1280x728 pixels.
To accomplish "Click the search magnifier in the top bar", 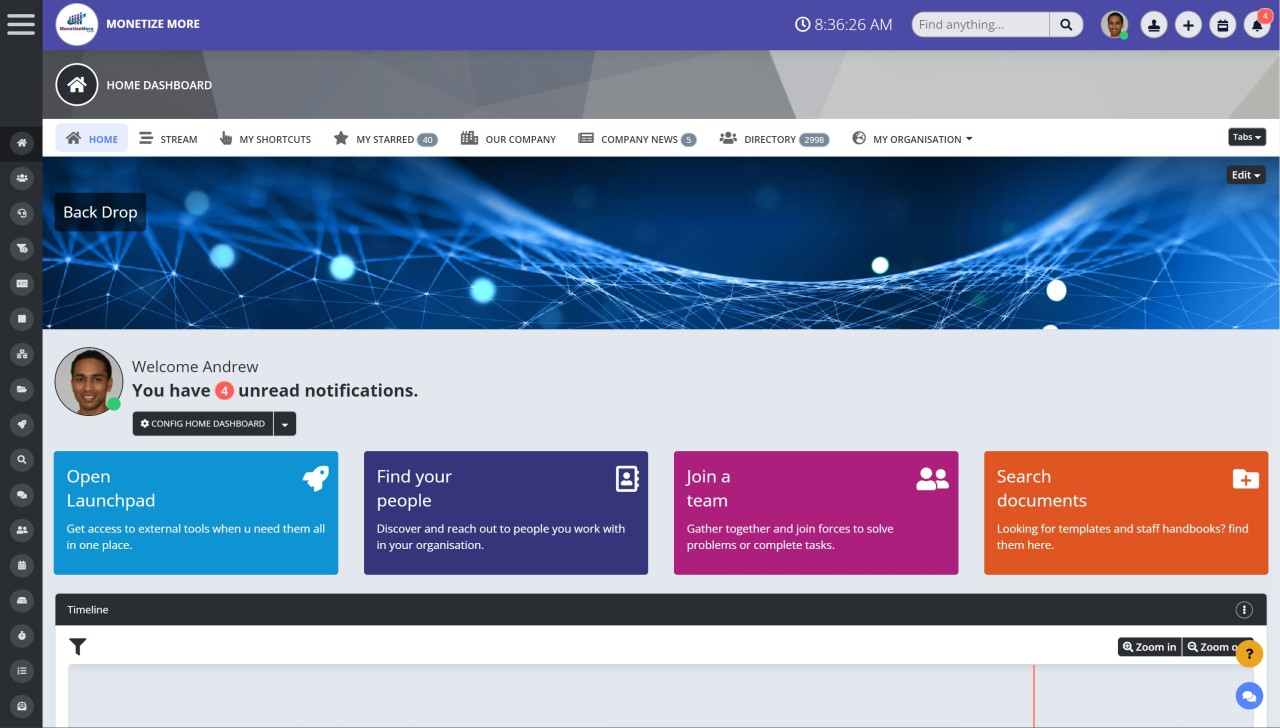I will [1065, 24].
